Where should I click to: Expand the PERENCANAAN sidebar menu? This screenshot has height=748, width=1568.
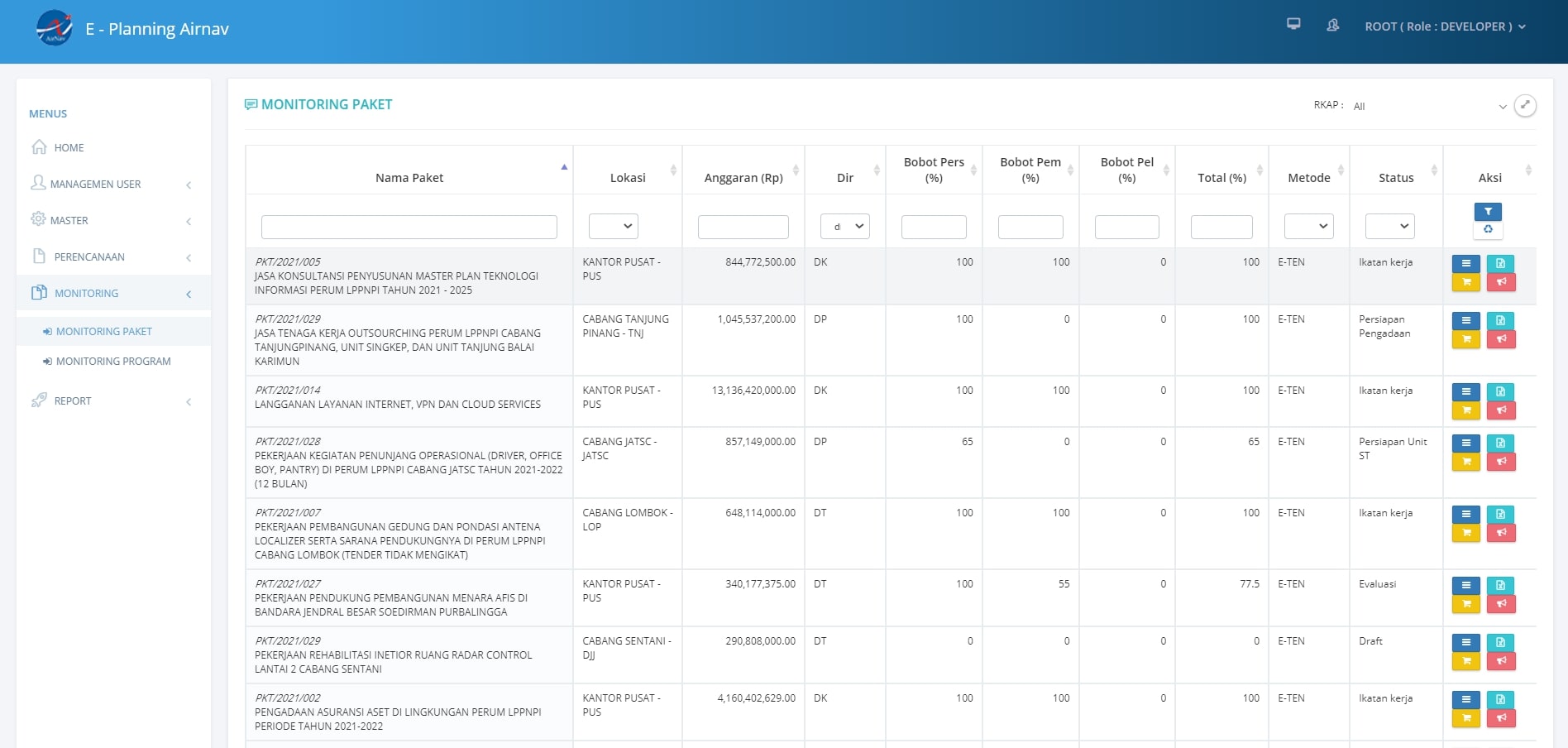click(89, 257)
